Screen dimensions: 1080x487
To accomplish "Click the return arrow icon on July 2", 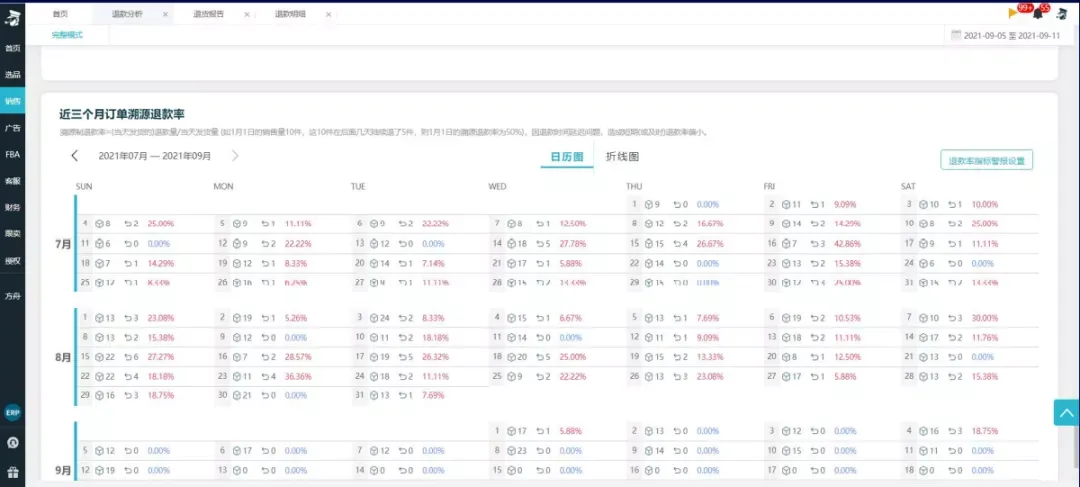I will (x=814, y=205).
